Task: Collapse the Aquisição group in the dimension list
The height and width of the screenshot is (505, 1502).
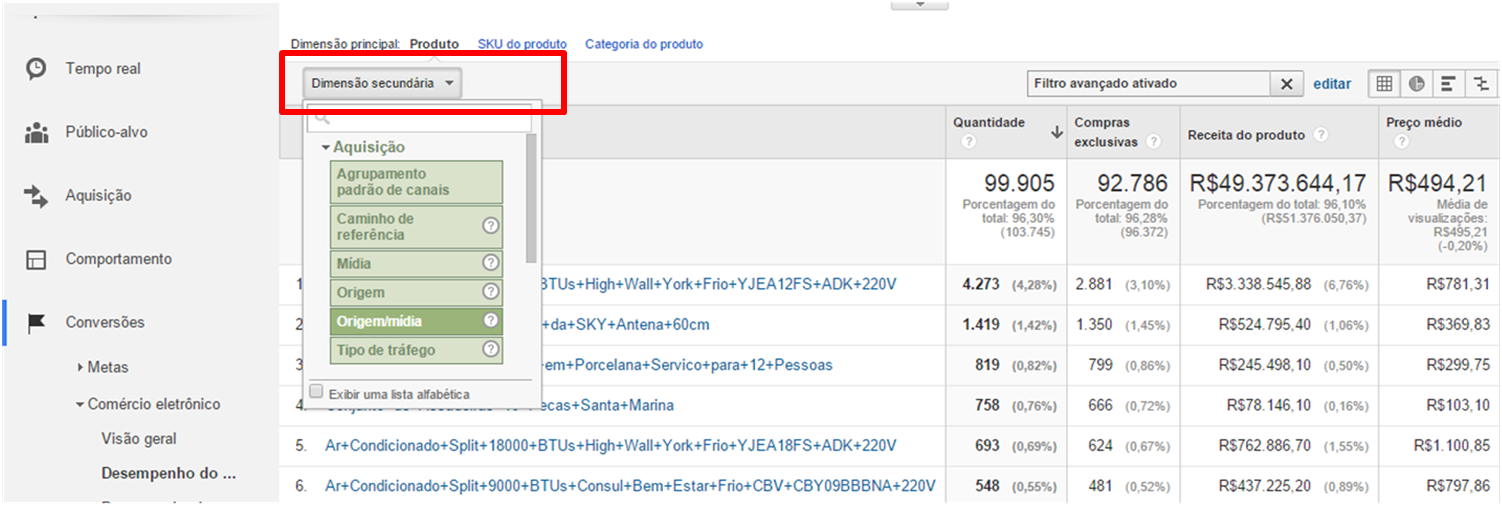Action: [325, 148]
